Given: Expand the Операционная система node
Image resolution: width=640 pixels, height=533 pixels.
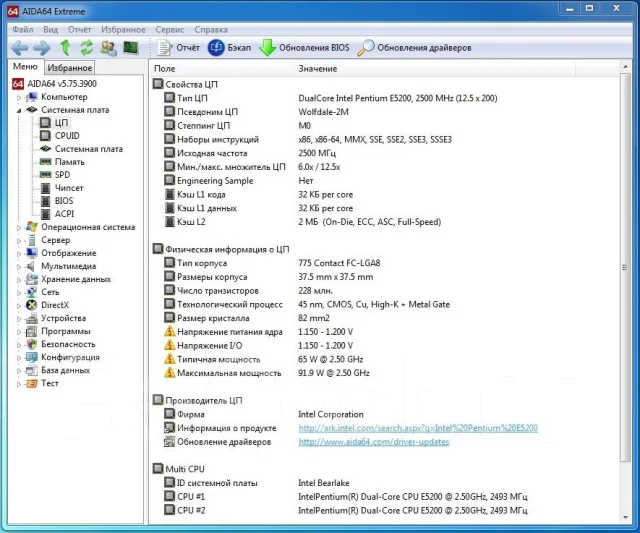Looking at the screenshot, I should click(19, 228).
